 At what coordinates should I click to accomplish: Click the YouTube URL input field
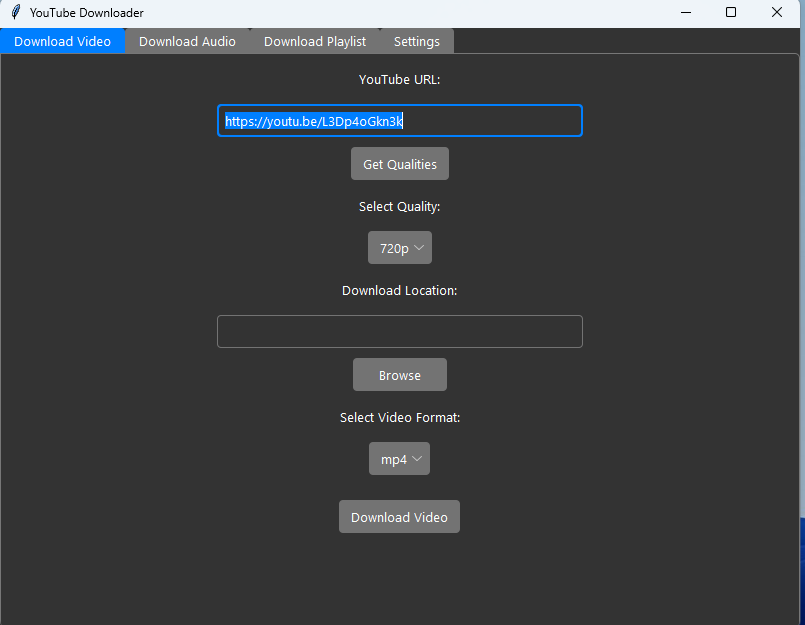(399, 121)
